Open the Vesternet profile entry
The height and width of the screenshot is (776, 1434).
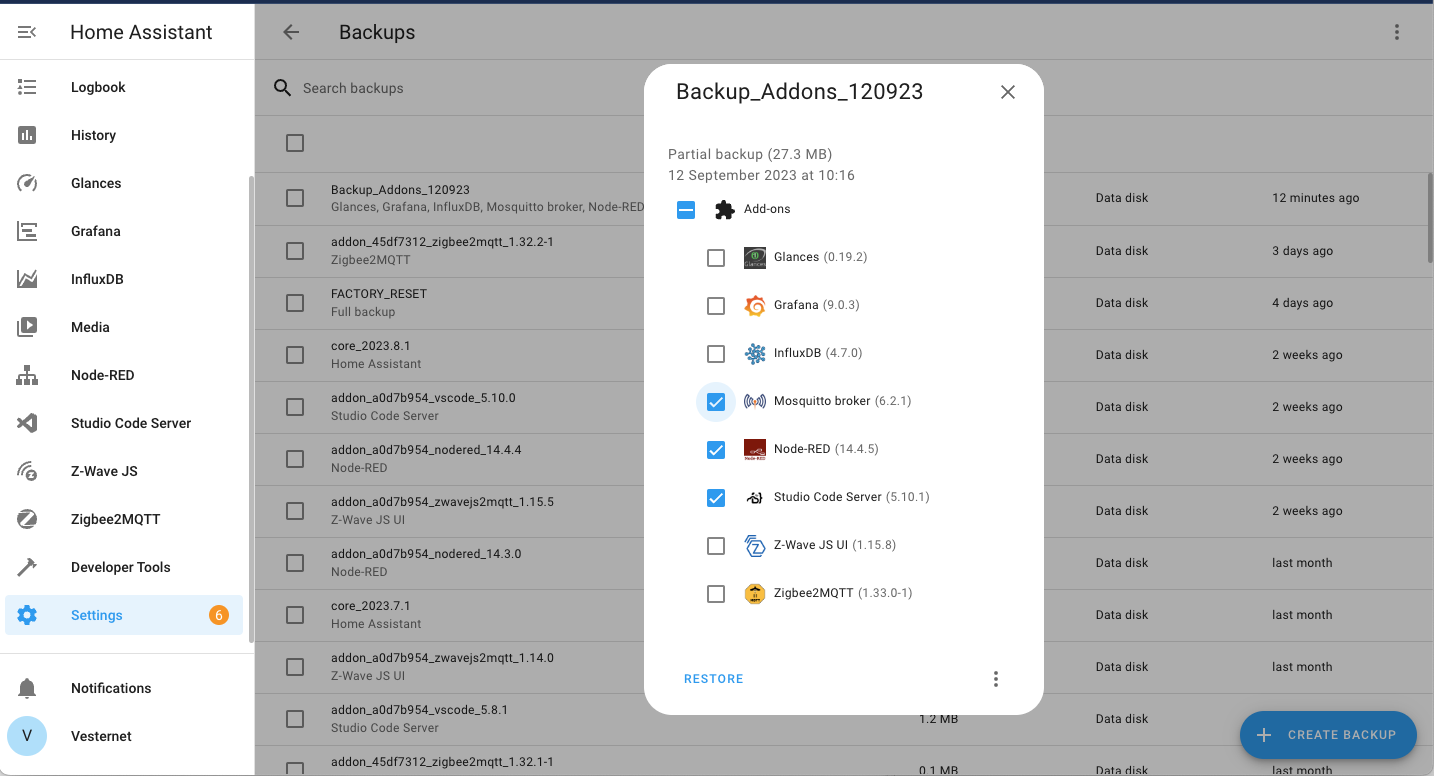point(124,736)
